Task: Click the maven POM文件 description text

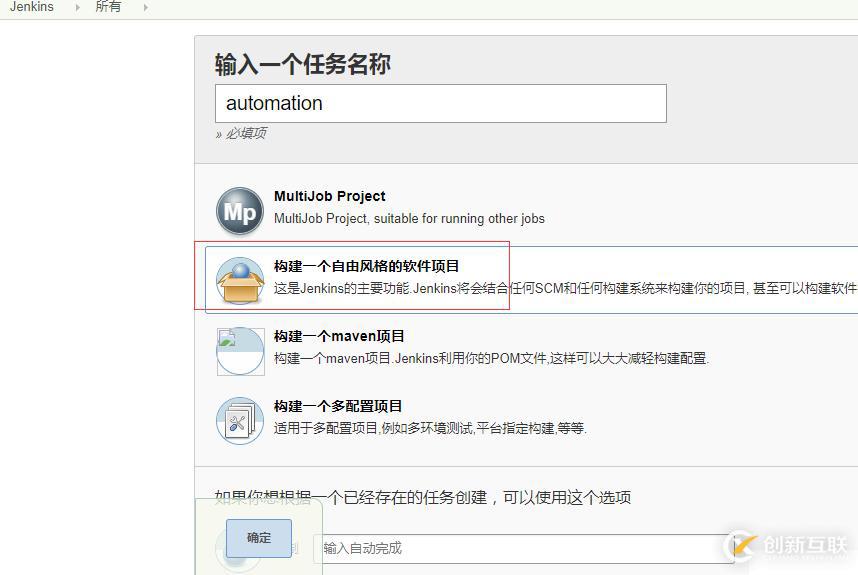Action: tap(491, 358)
